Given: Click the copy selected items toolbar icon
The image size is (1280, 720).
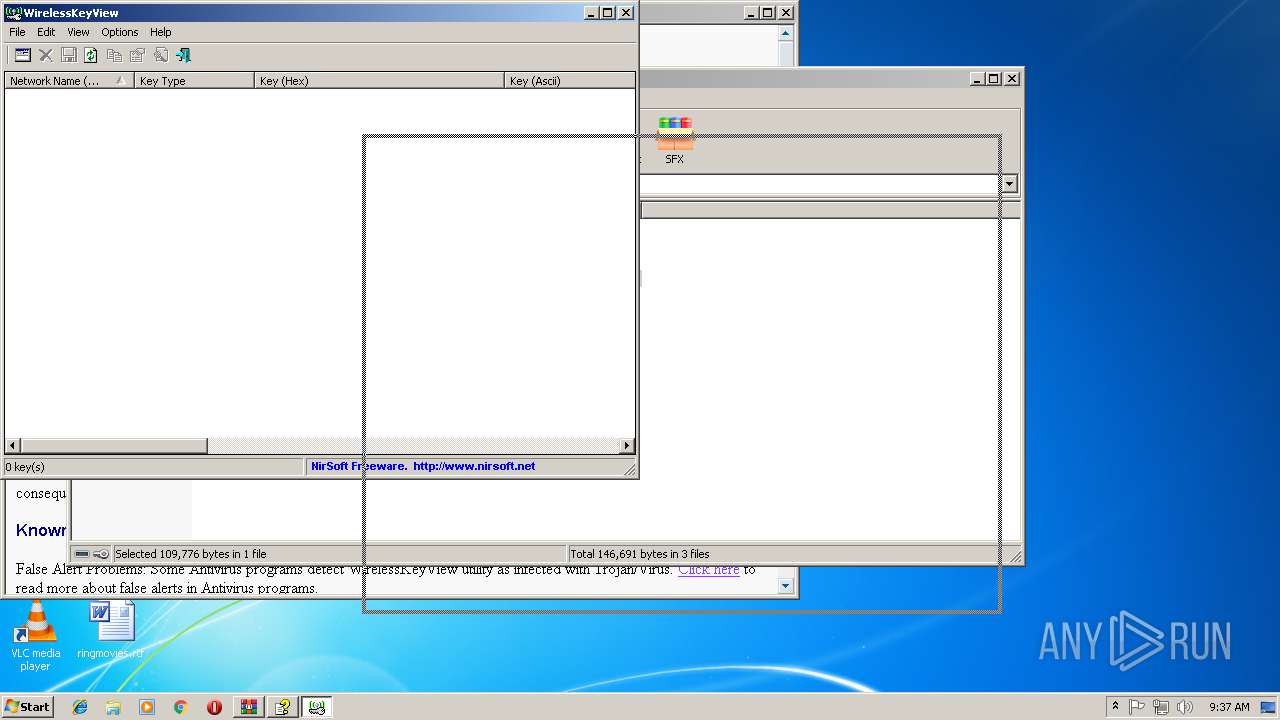Looking at the screenshot, I should point(114,55).
